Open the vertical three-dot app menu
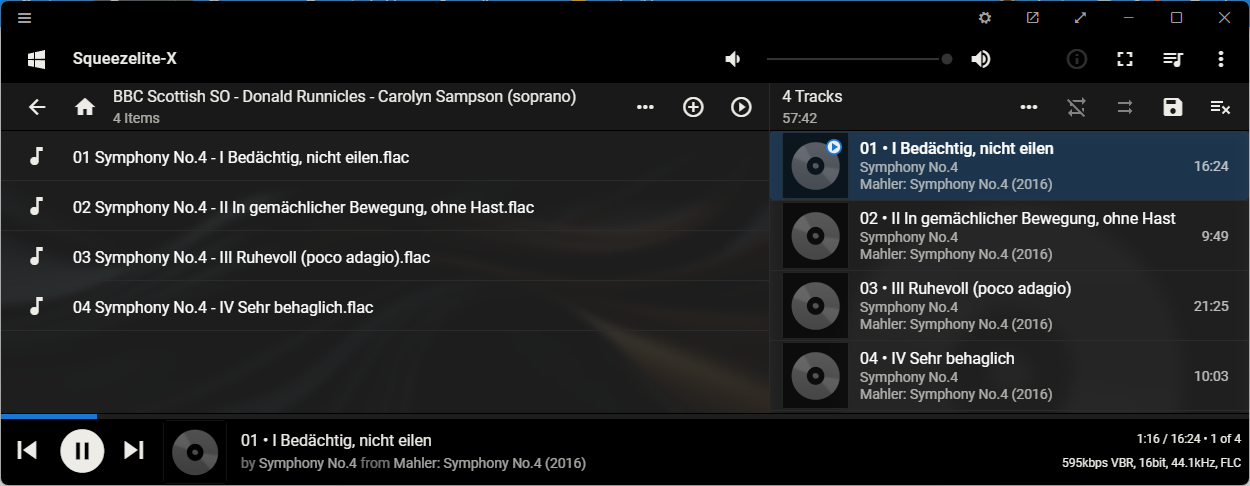Viewport: 1250px width, 486px height. click(x=1221, y=59)
